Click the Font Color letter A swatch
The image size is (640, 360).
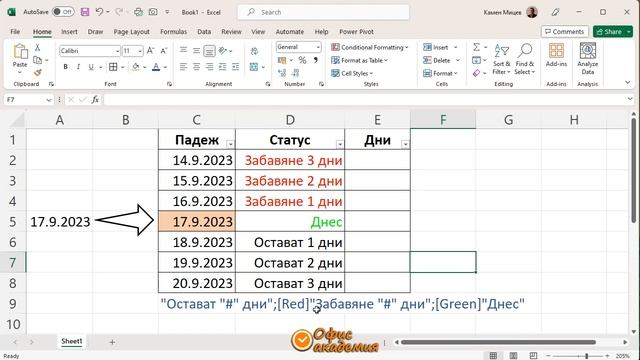(x=156, y=67)
